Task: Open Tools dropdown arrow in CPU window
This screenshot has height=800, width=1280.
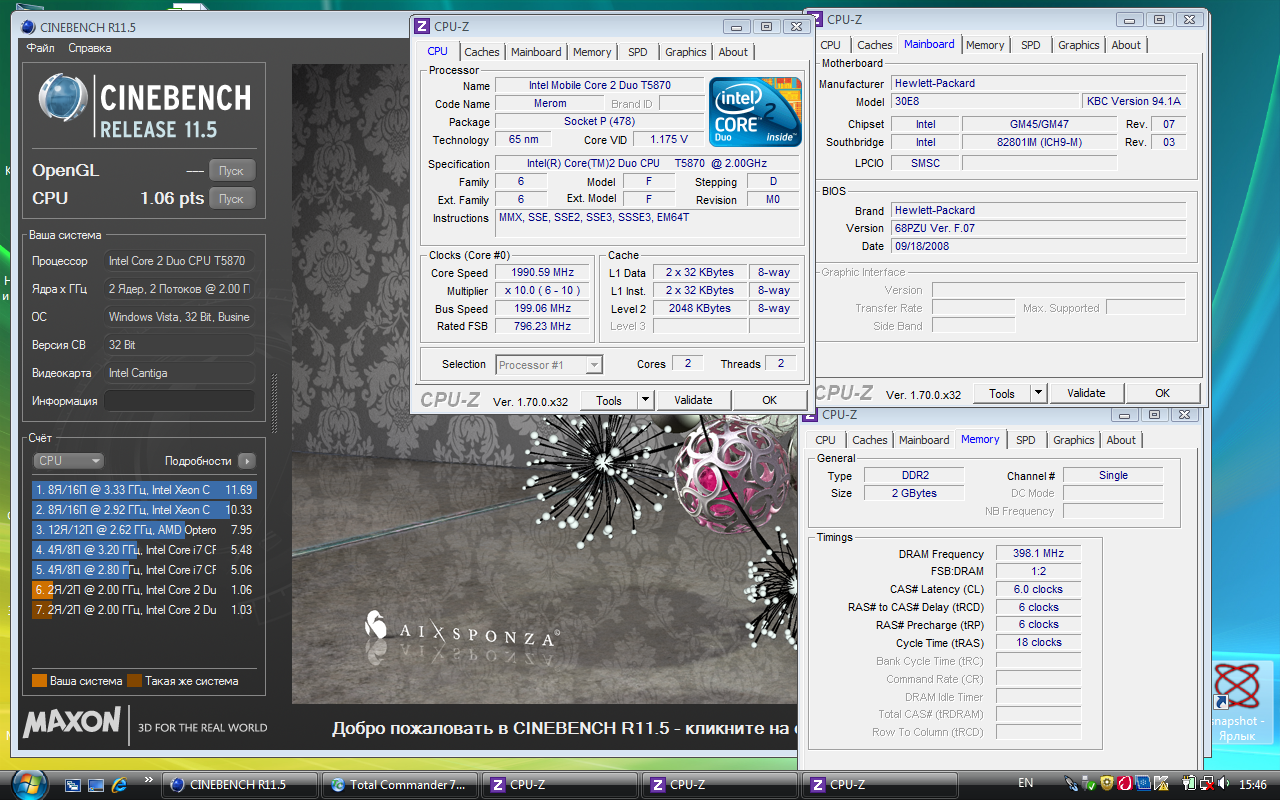Action: coord(645,400)
